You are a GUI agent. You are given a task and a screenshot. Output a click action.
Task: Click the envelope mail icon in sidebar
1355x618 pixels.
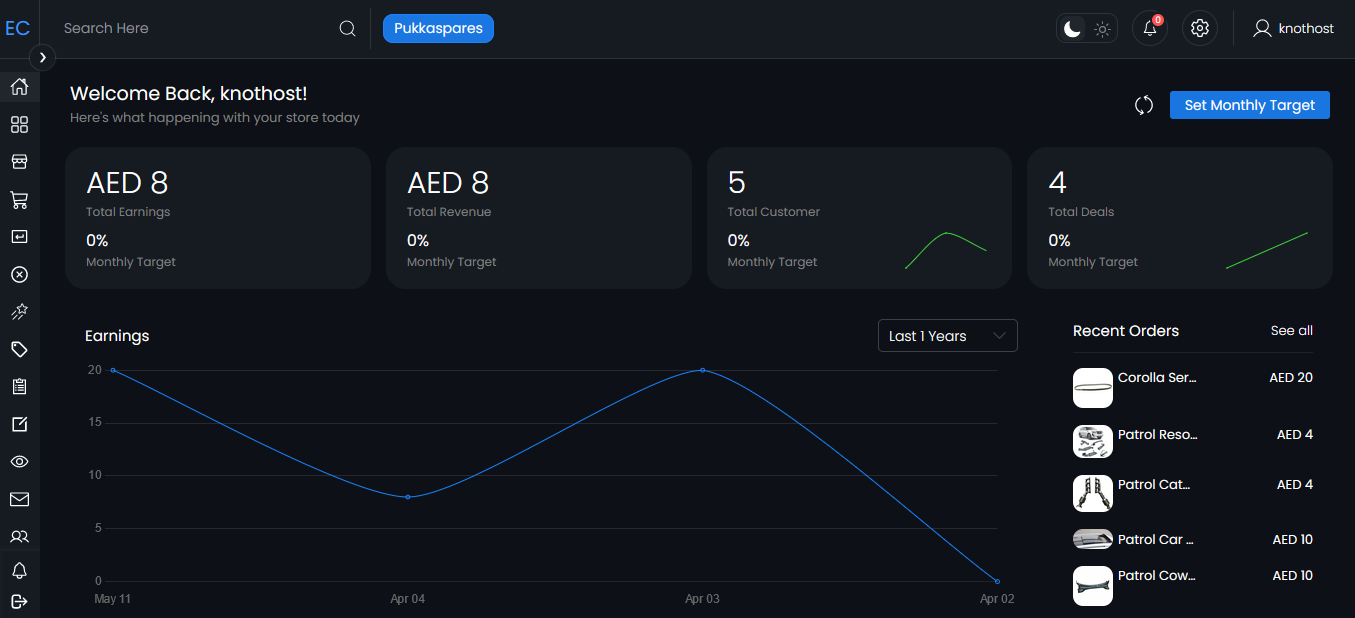19,499
